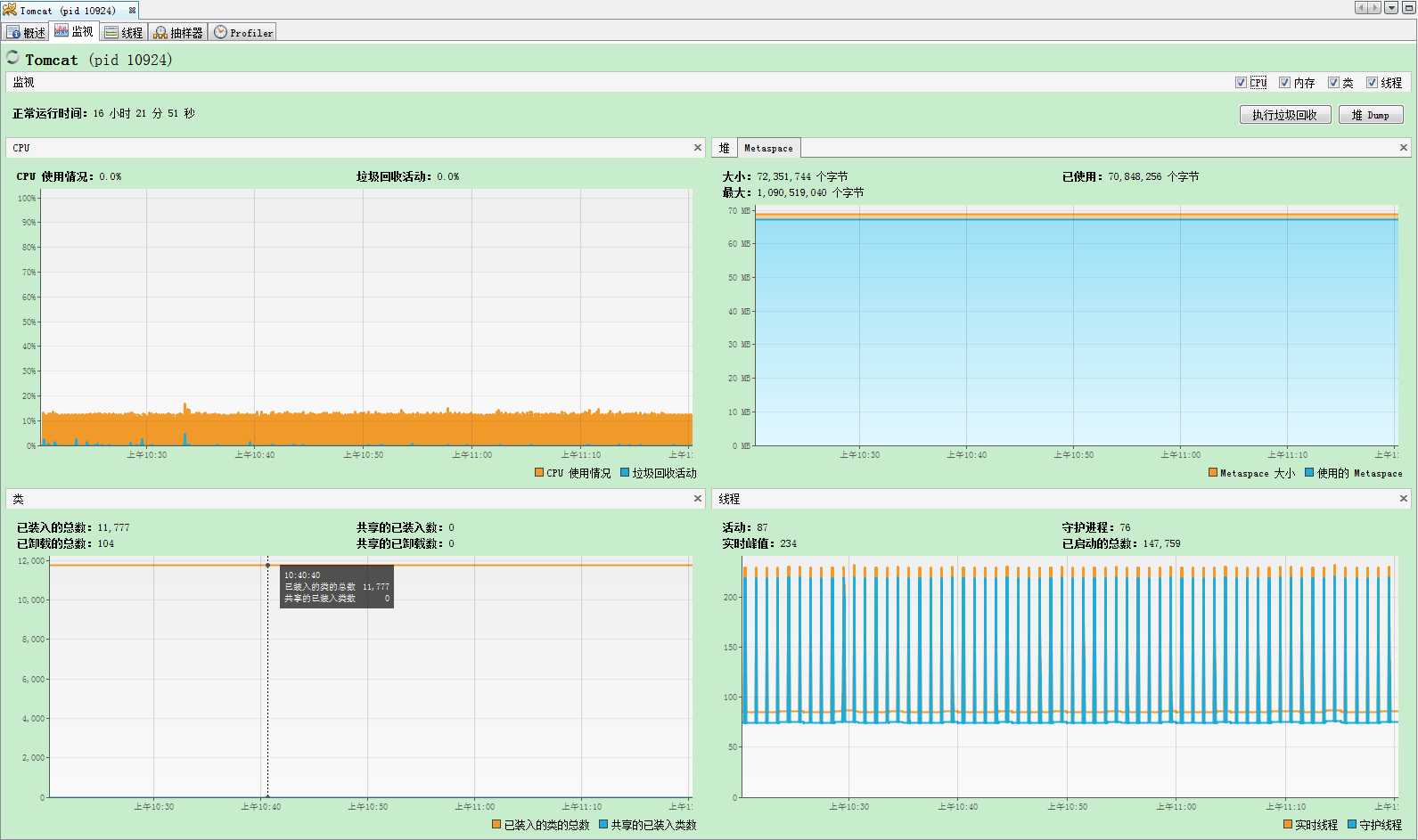Toggle the 类 classes checkbox
The image size is (1418, 840).
pos(1333,82)
